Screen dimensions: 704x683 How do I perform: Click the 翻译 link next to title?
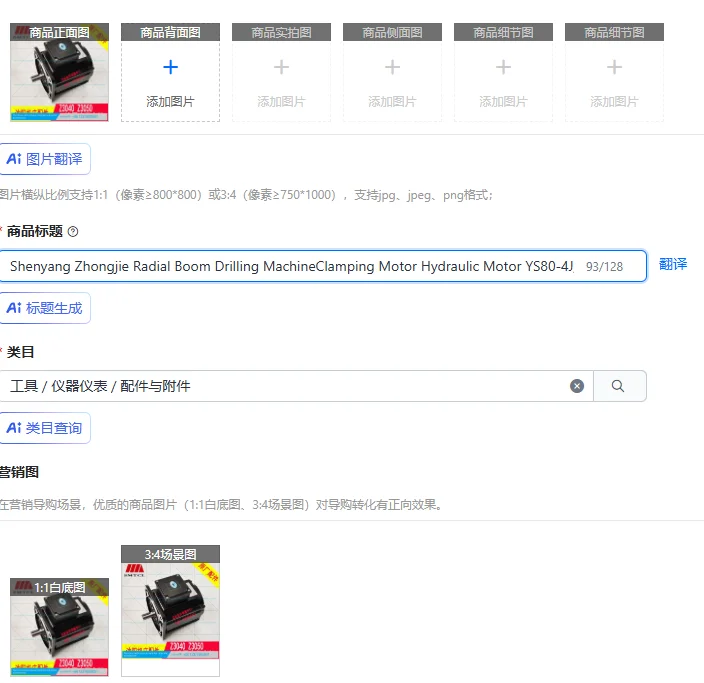point(673,264)
